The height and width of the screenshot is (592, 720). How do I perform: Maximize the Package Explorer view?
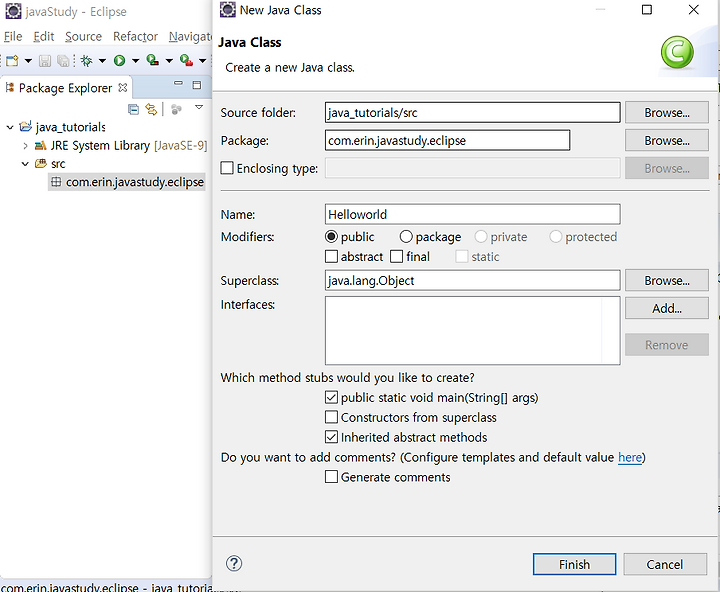point(197,85)
